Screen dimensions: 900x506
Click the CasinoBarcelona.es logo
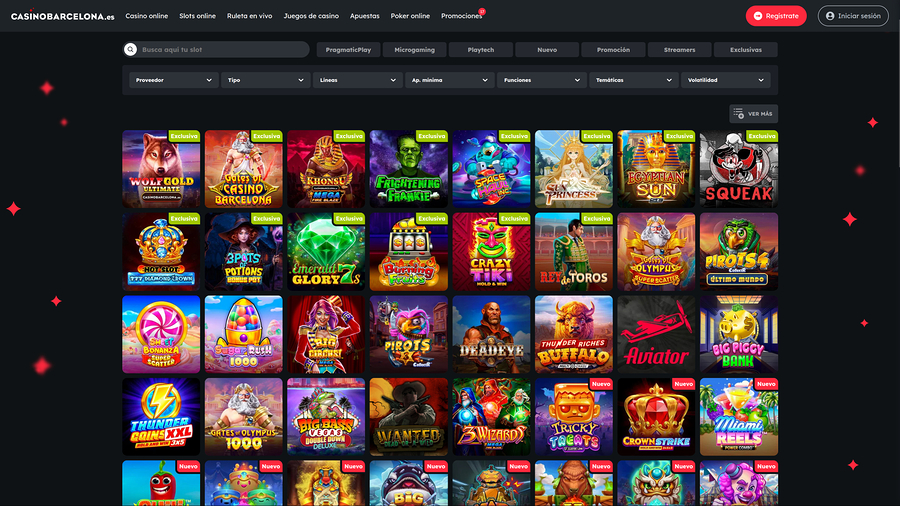coord(63,16)
